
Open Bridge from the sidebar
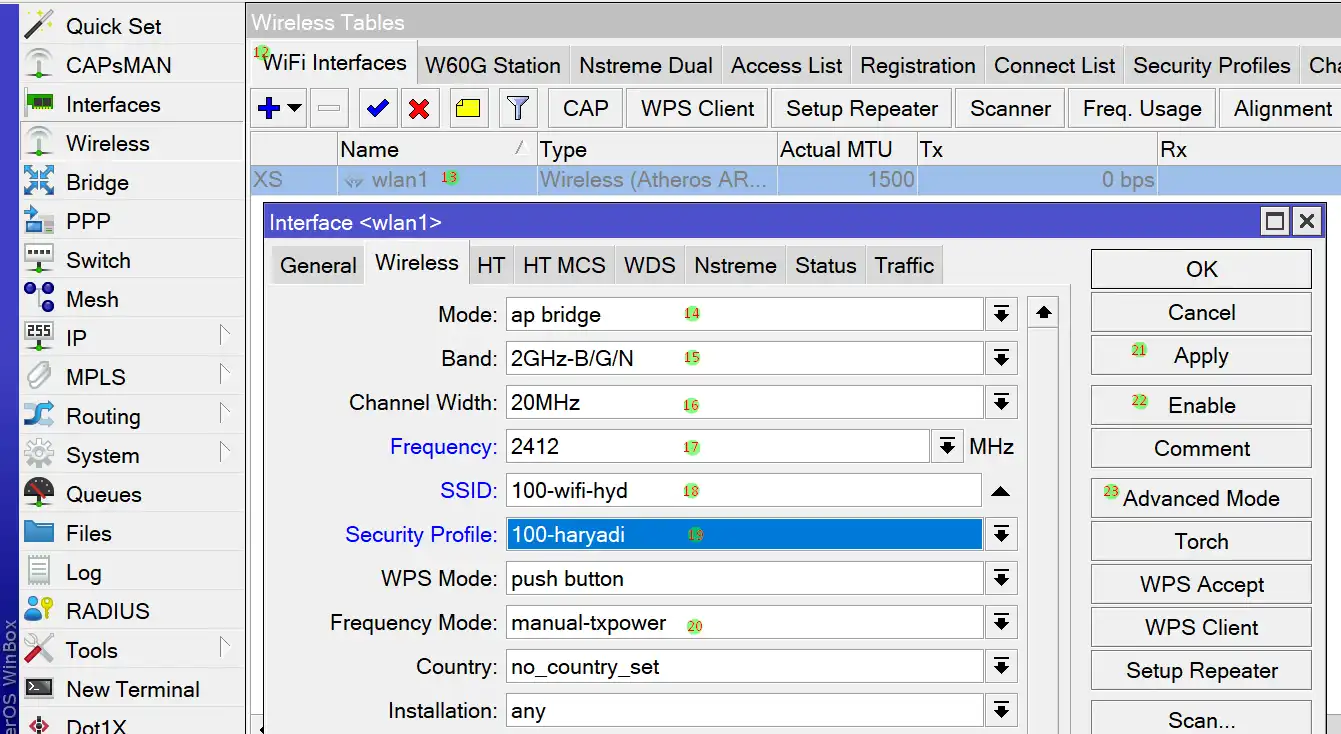coord(97,183)
